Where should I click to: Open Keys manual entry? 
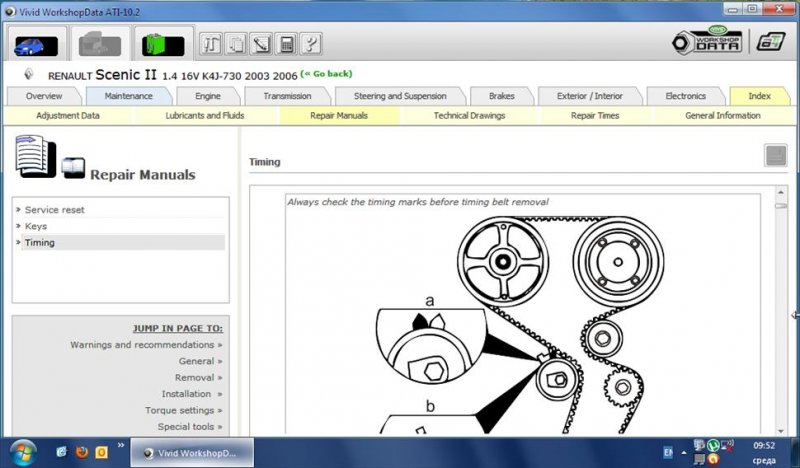pyautogui.click(x=36, y=226)
